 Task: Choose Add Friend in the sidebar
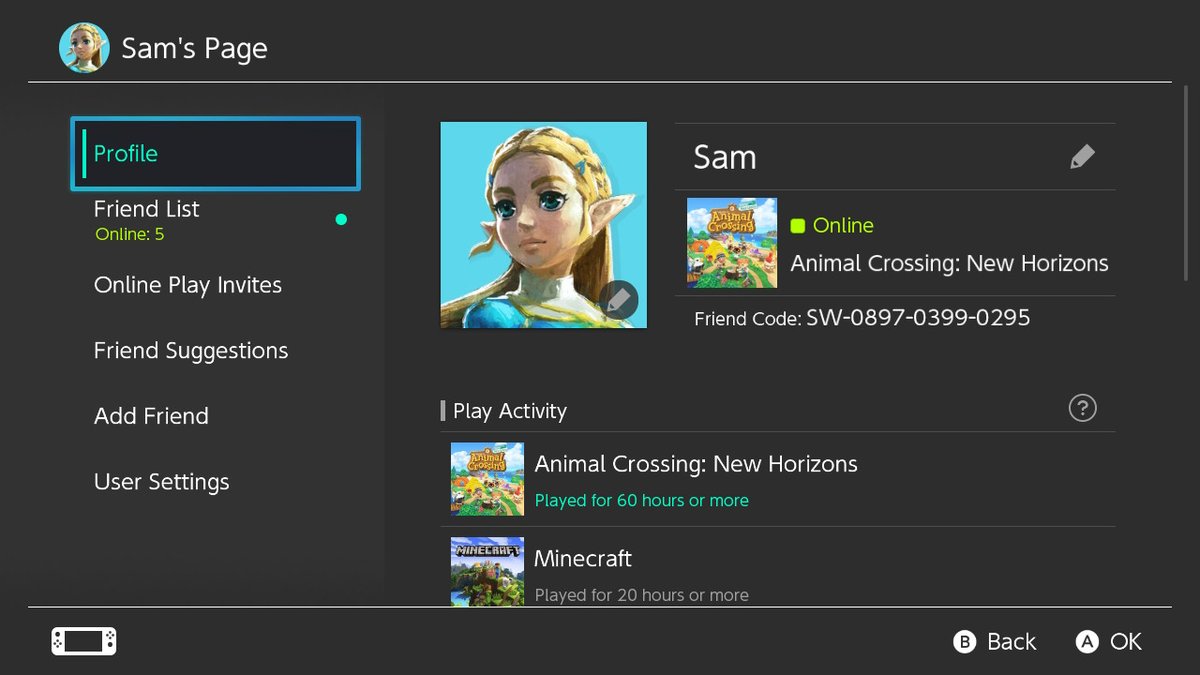point(151,416)
